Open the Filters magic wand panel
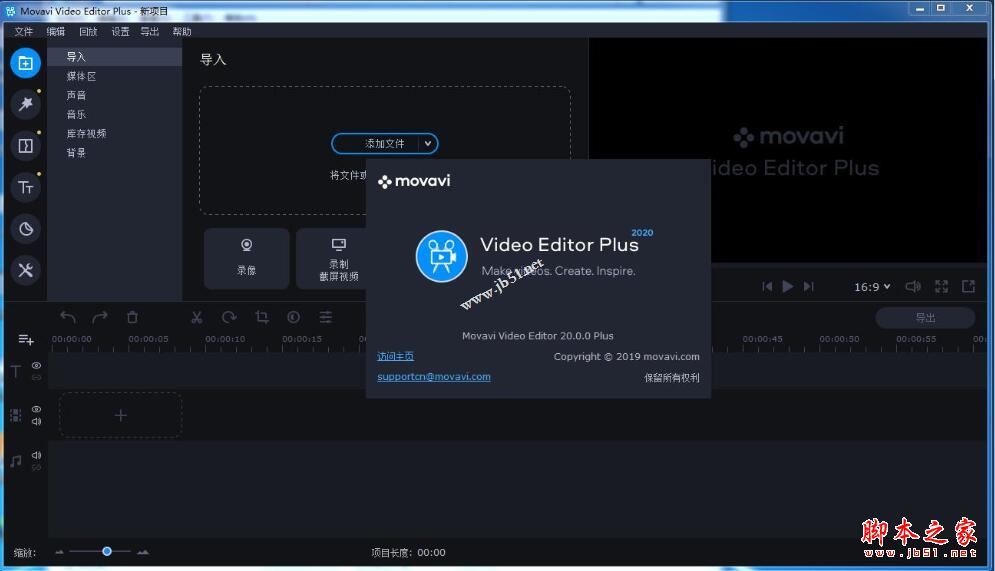The width and height of the screenshot is (995, 571). point(25,104)
